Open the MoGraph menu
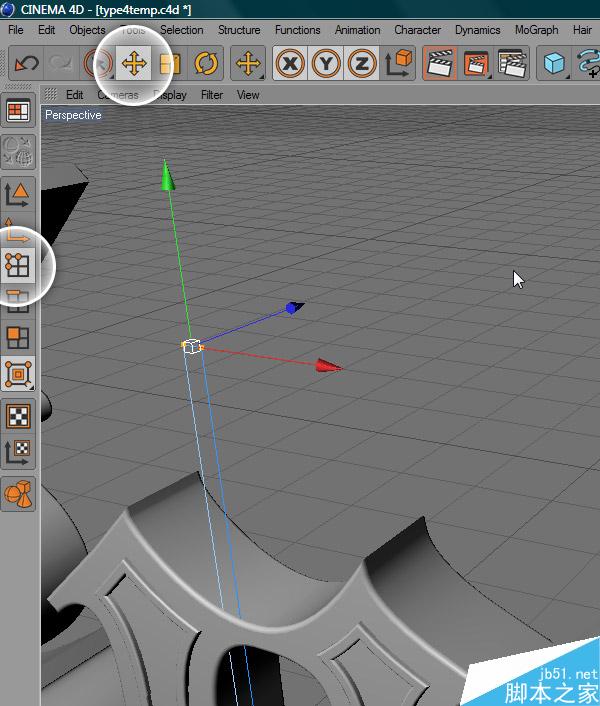Viewport: 600px width, 706px height. coord(537,30)
